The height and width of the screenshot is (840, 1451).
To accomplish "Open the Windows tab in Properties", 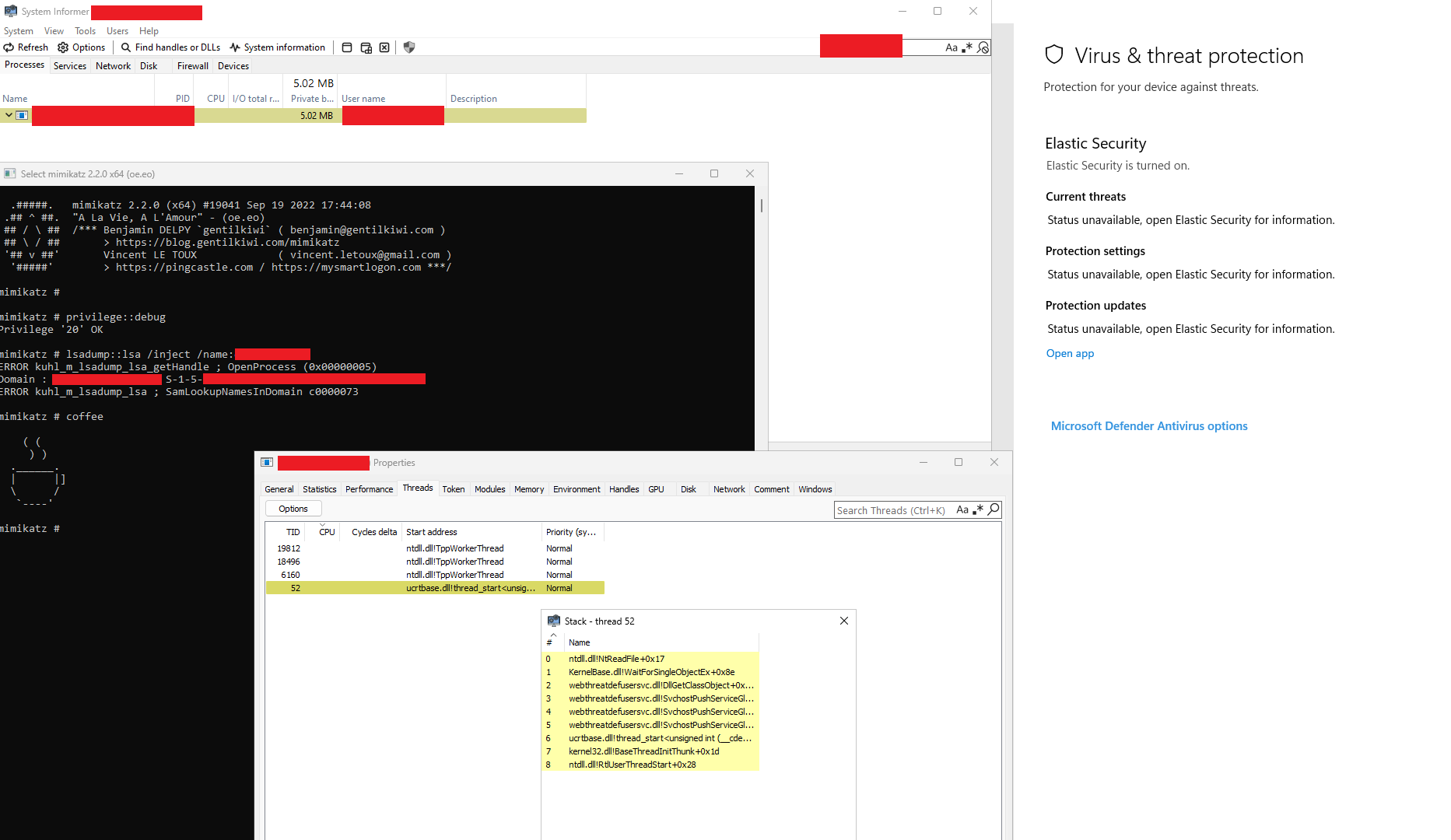I will point(815,489).
